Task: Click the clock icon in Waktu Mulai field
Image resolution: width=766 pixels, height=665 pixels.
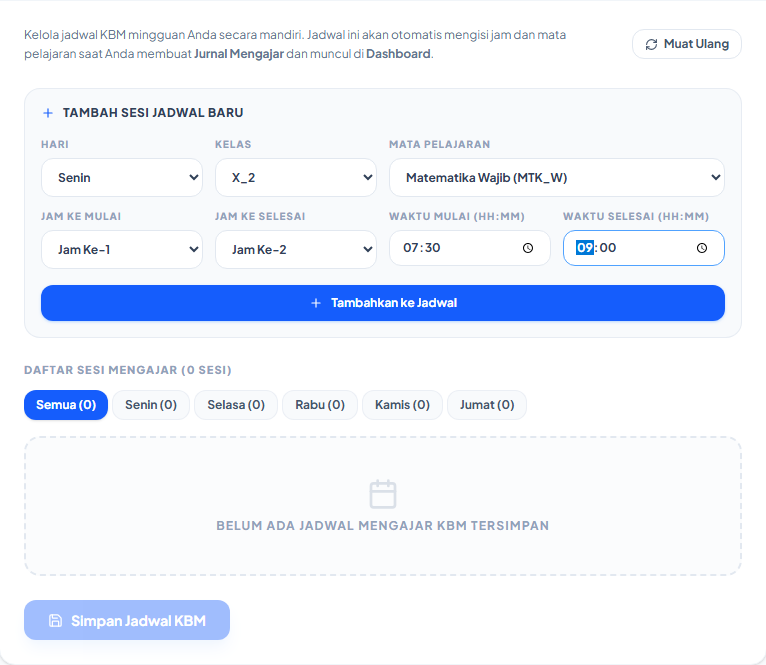Action: pos(528,248)
